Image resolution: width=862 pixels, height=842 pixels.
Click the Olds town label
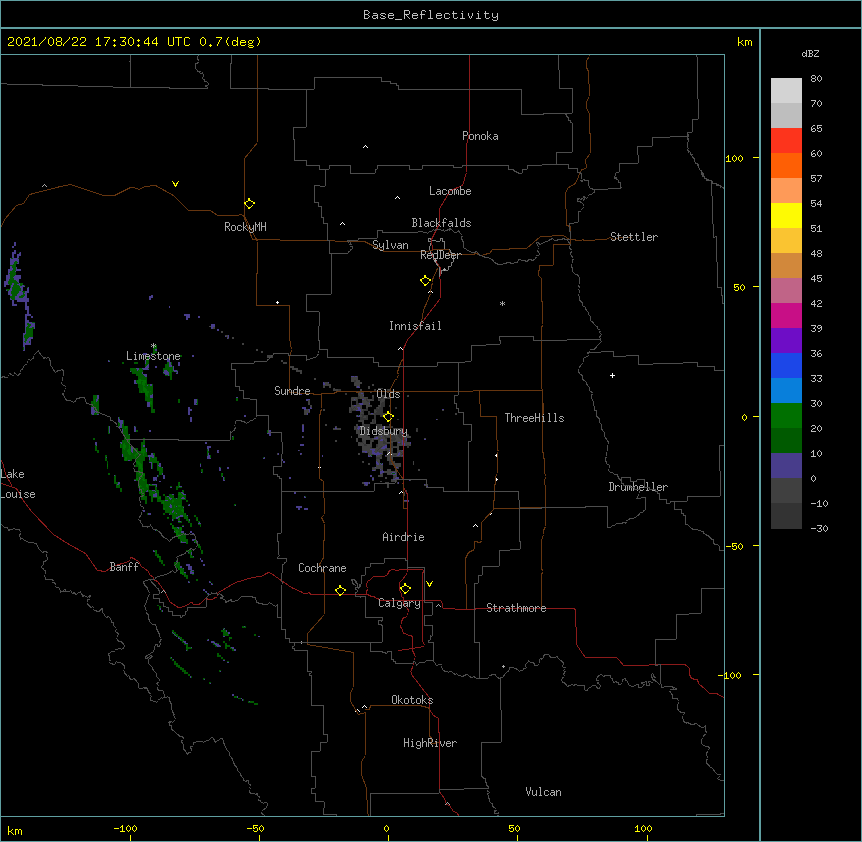388,394
